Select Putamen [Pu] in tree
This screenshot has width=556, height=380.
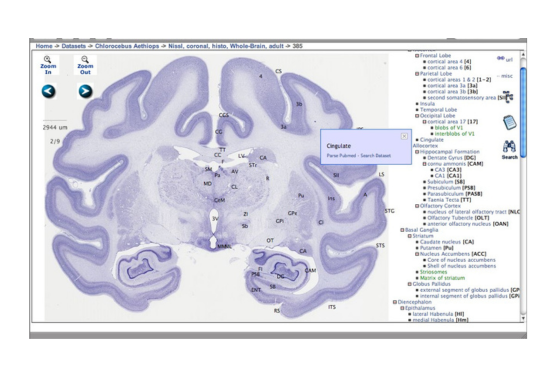(437, 248)
